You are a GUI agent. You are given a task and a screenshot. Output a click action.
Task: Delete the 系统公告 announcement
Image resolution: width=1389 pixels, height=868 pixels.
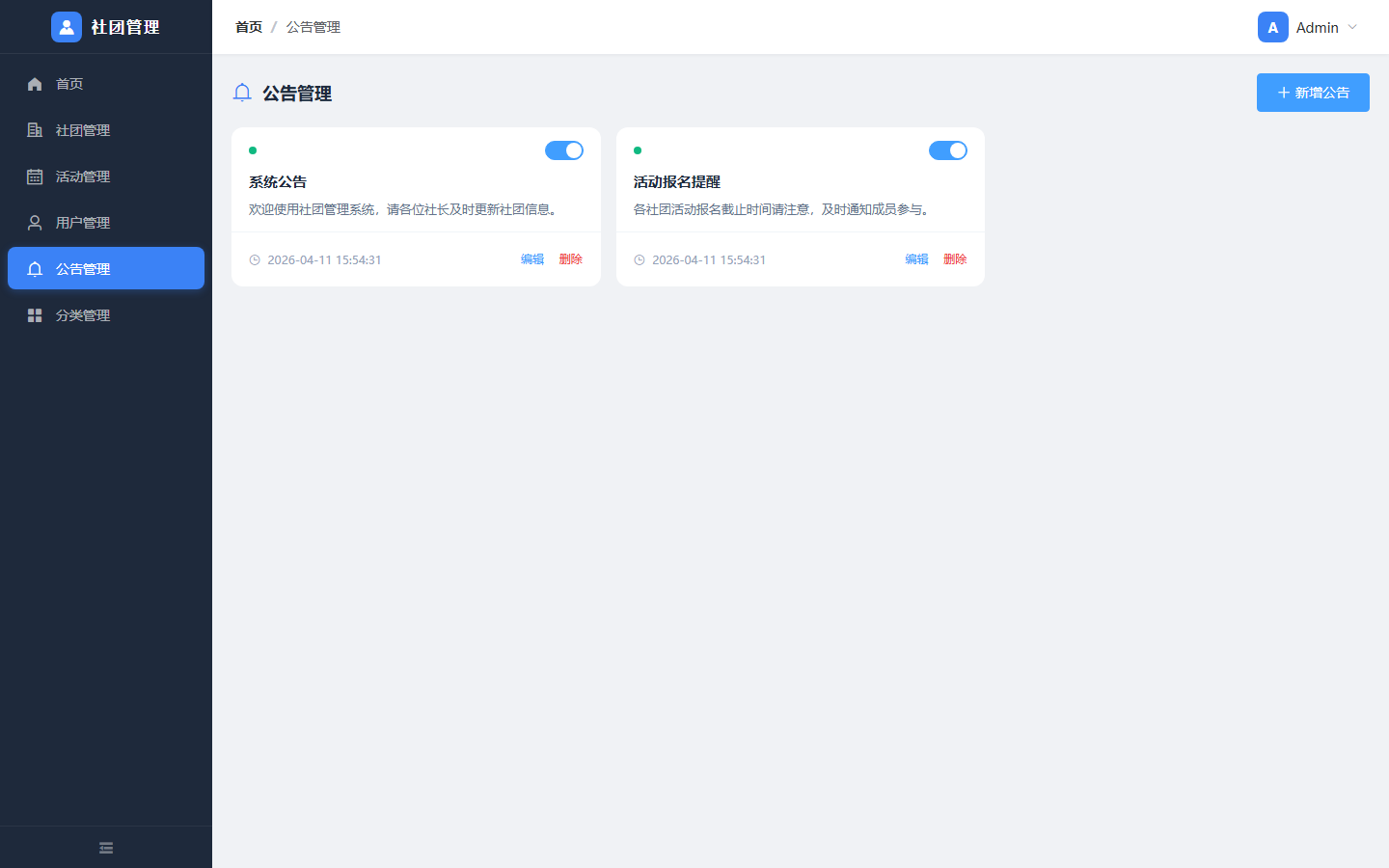click(571, 259)
